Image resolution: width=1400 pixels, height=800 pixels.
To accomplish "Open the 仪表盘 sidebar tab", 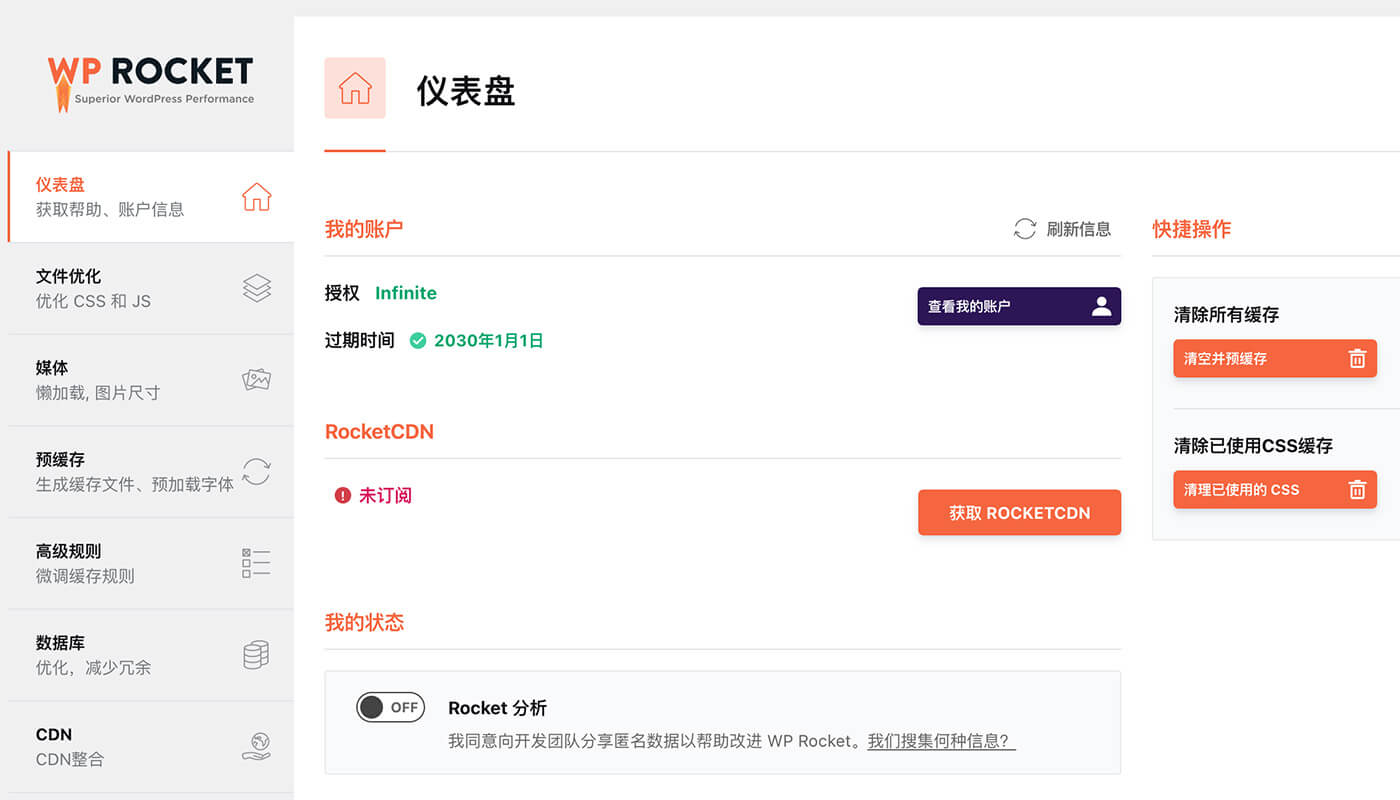I will pos(151,197).
